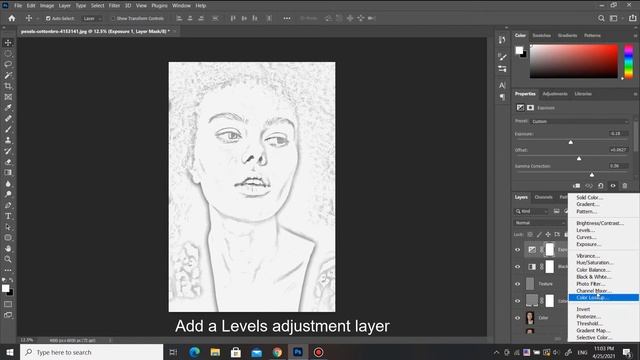The width and height of the screenshot is (640, 360).
Task: Switch to the Adjustments tab
Action: point(555,94)
